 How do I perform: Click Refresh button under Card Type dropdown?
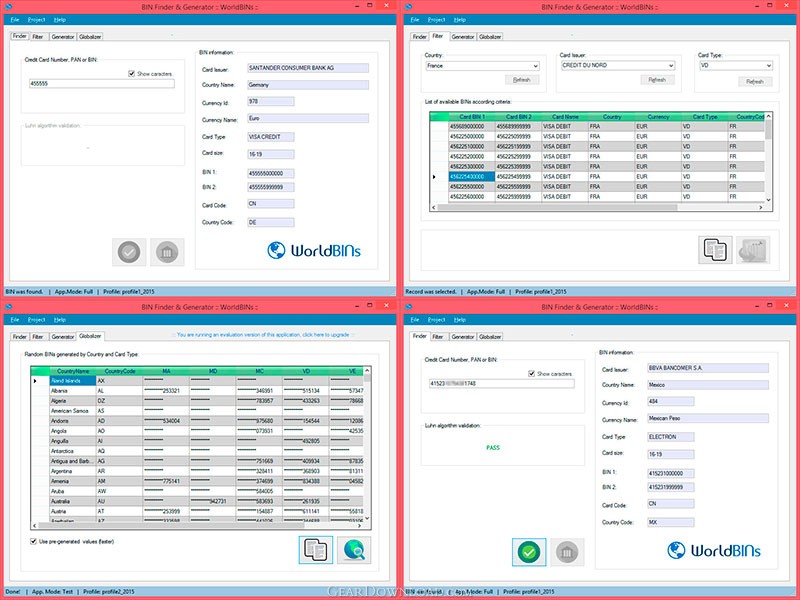click(755, 81)
